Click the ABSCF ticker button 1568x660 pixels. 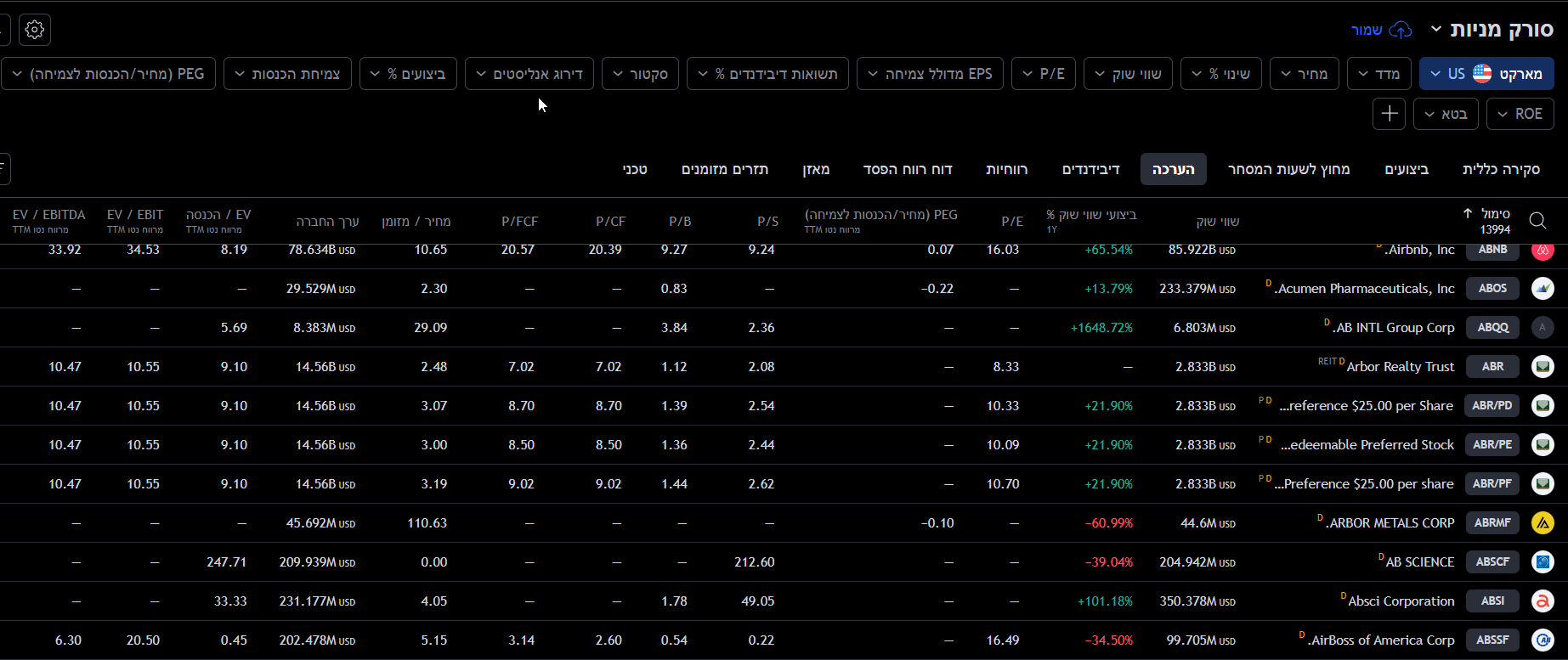pyautogui.click(x=1493, y=562)
